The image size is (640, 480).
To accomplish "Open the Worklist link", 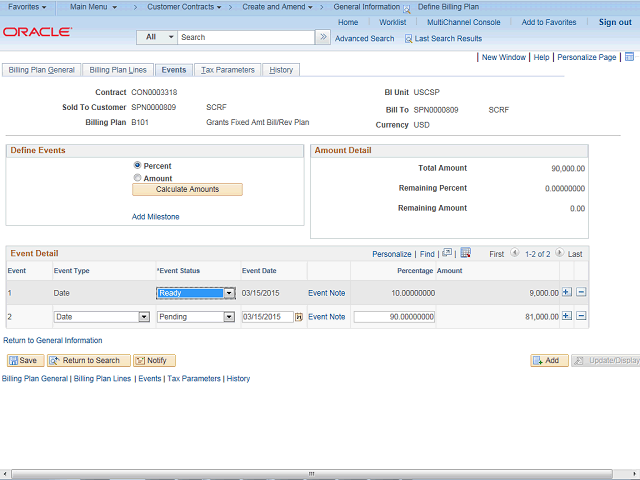I will click(x=393, y=22).
